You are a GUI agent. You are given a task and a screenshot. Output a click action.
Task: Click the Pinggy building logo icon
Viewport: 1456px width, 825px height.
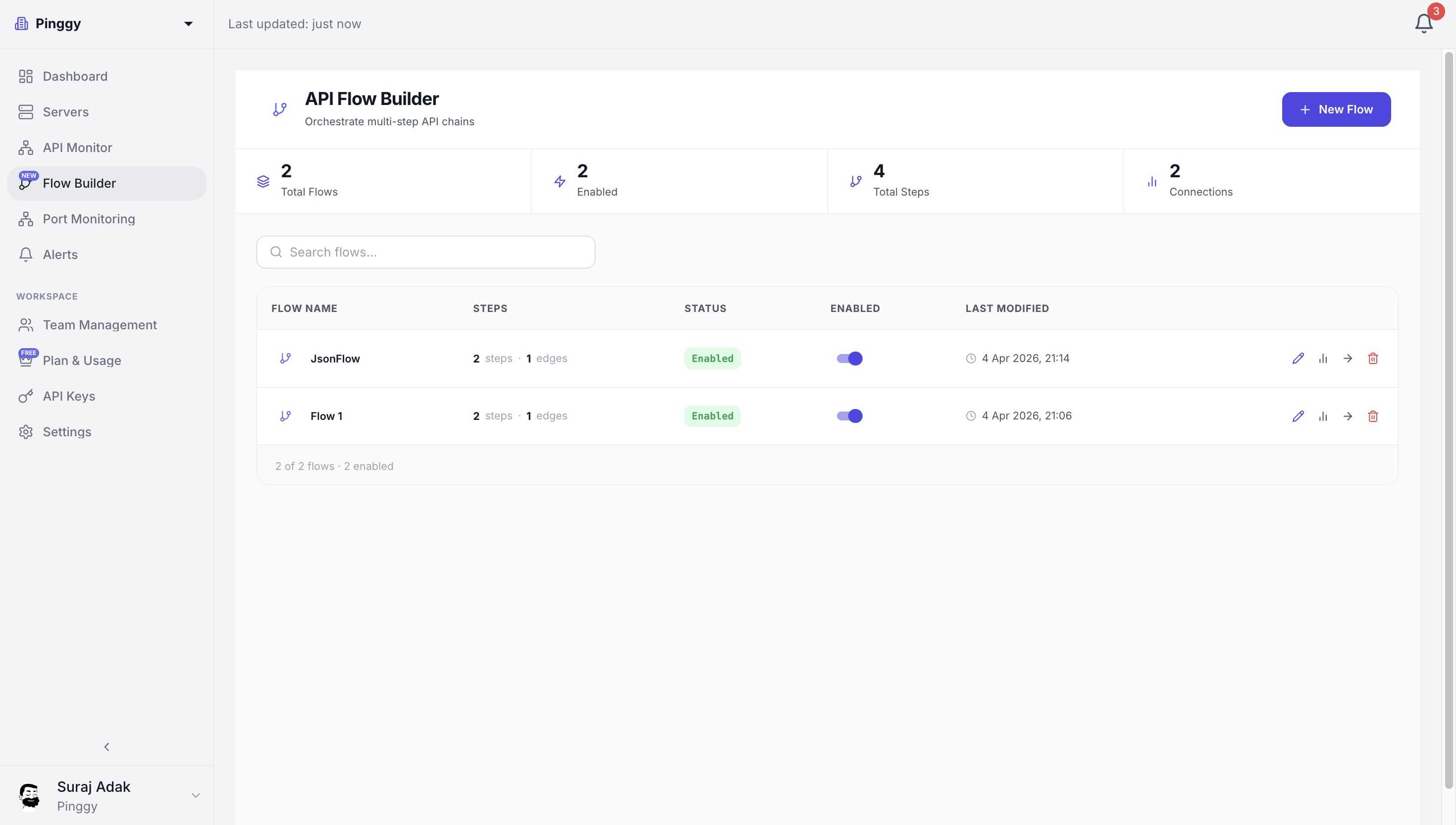click(21, 23)
